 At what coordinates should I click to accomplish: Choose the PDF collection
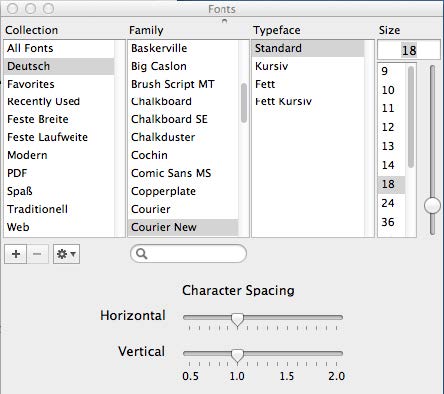click(x=59, y=173)
